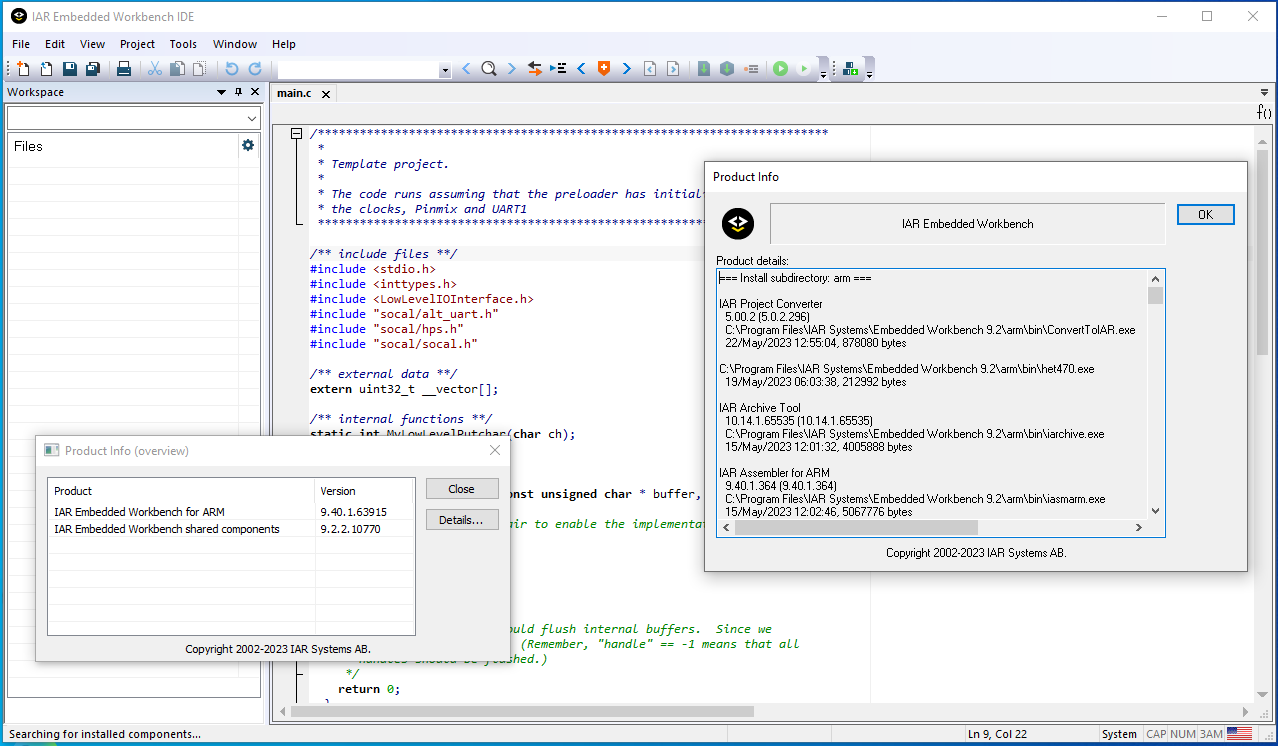Click the Print toolbar icon
This screenshot has height=746, width=1278.
point(124,69)
